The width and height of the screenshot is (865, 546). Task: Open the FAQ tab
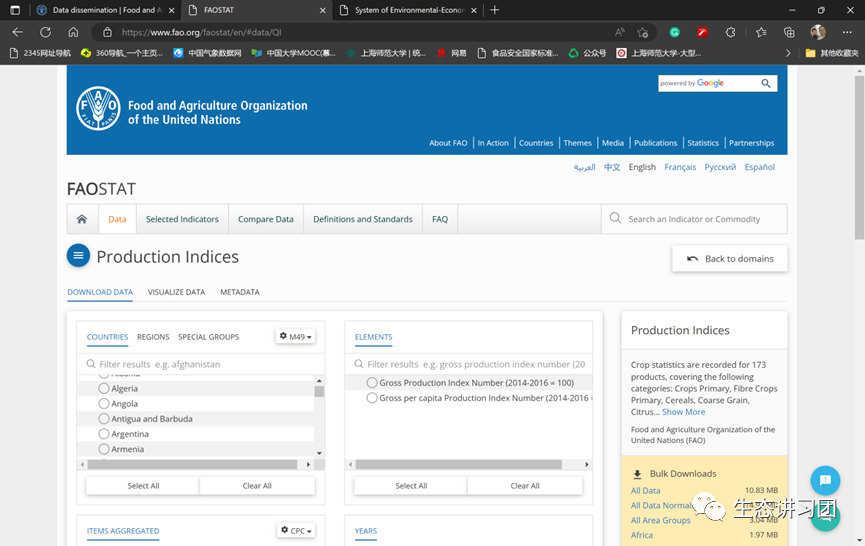coord(440,219)
